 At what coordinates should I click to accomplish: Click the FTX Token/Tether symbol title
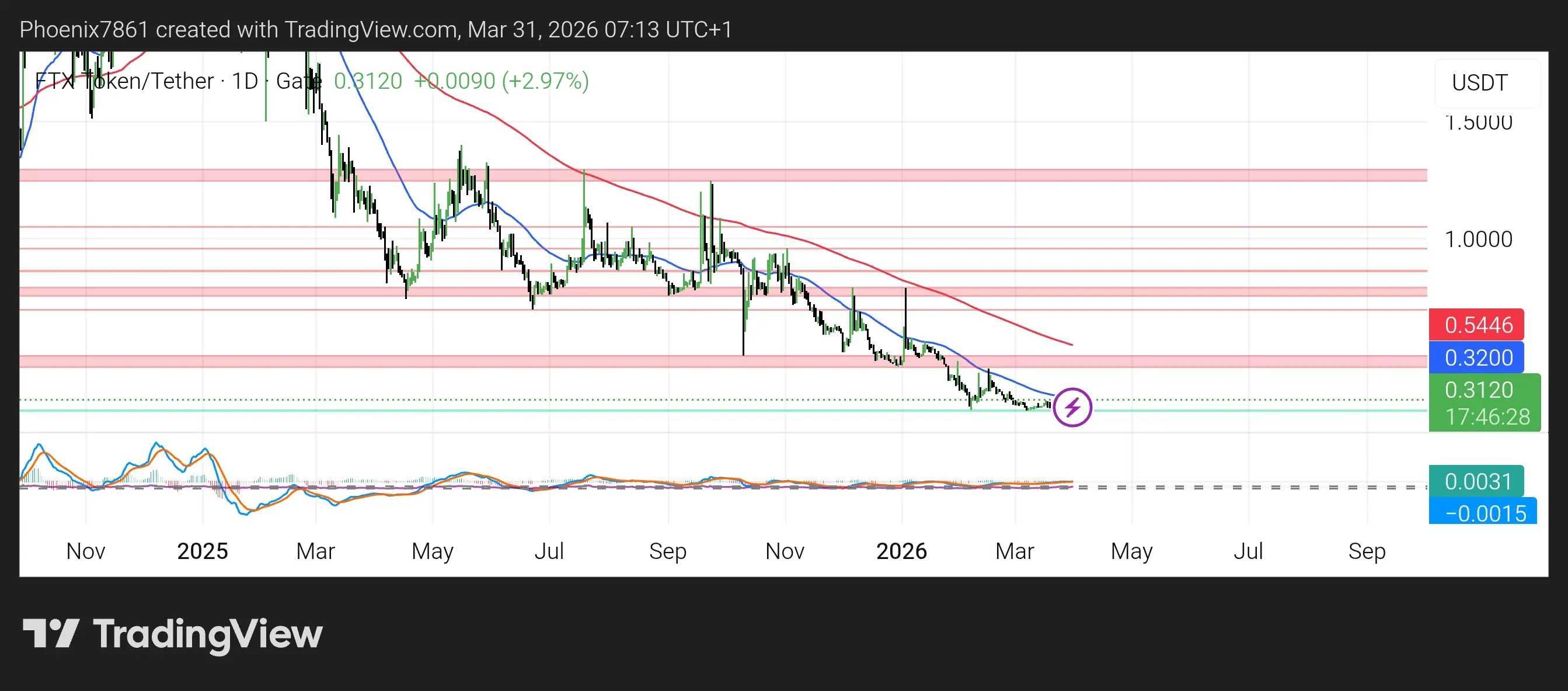124,81
